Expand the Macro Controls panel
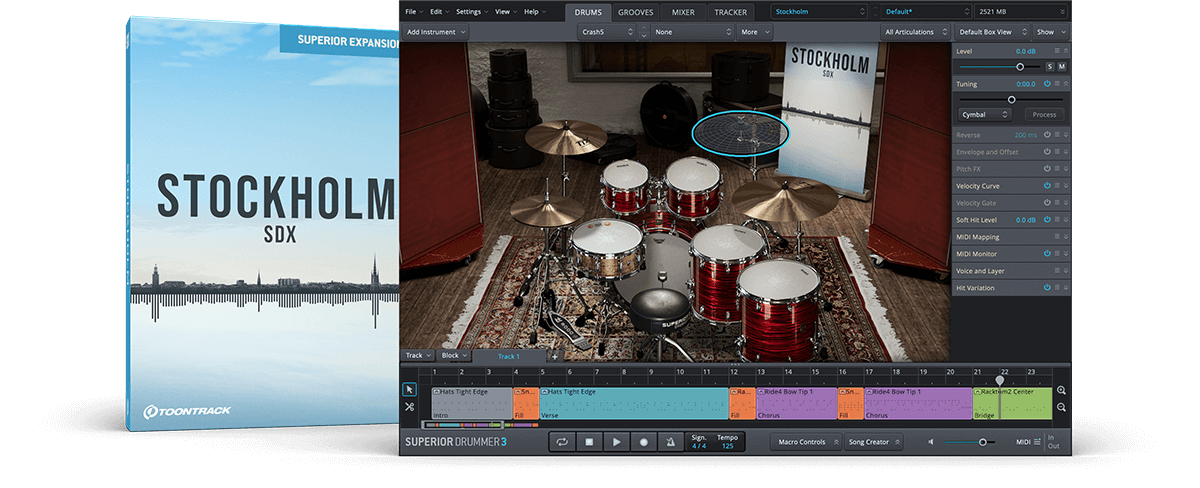 (x=804, y=442)
